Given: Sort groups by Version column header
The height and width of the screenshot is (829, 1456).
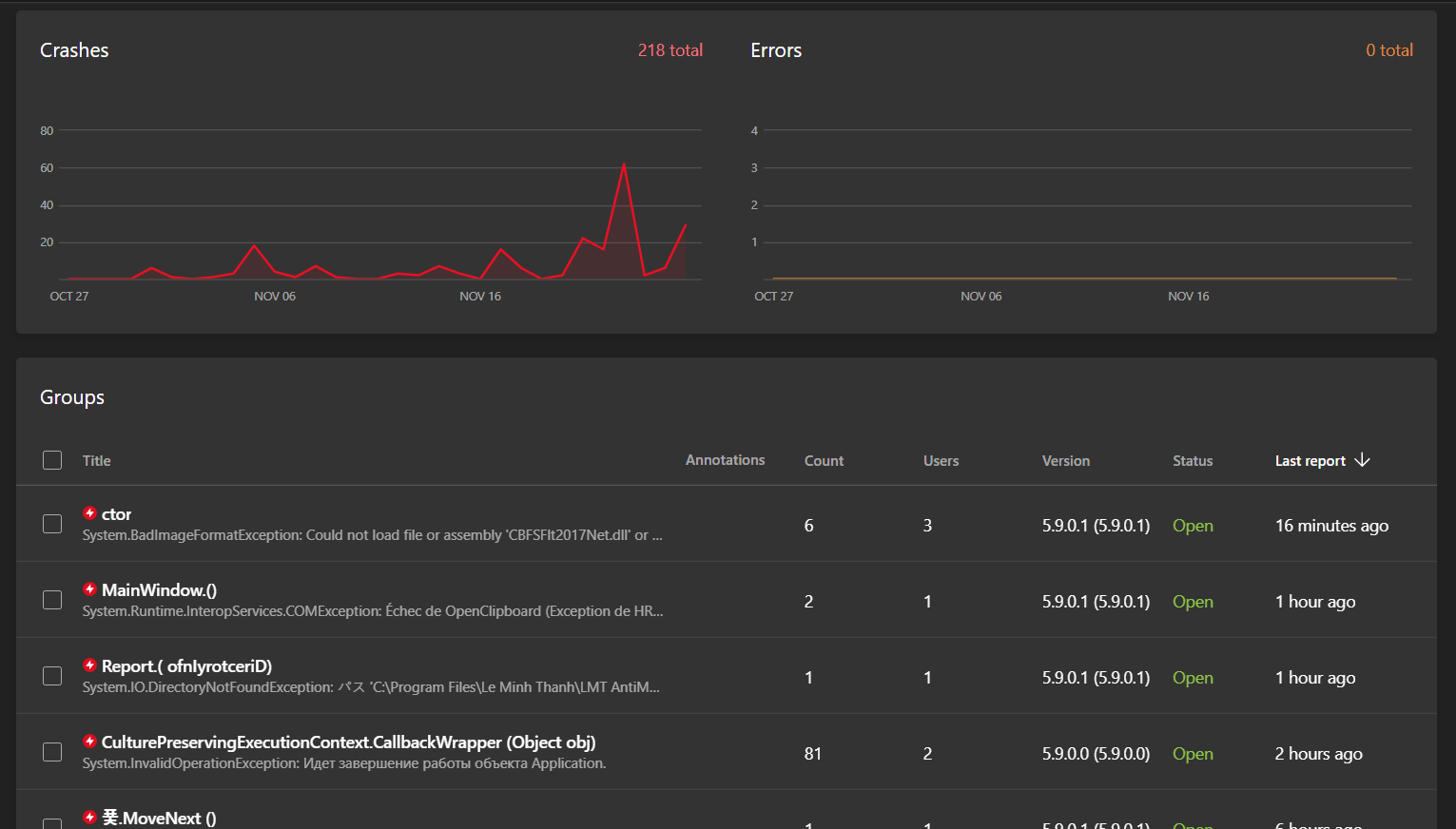Looking at the screenshot, I should click(x=1065, y=461).
